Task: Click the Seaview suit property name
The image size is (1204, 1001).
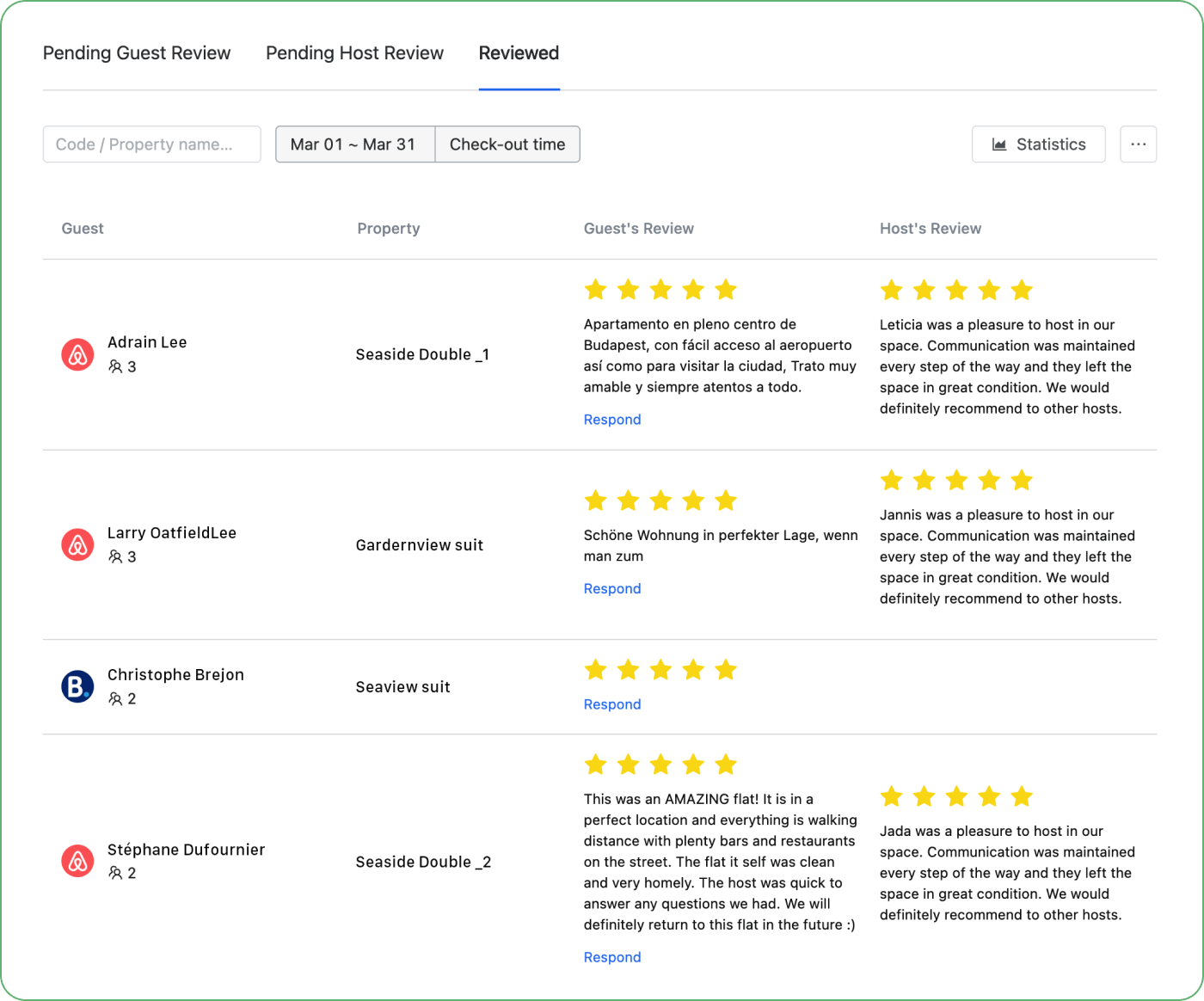Action: click(403, 687)
